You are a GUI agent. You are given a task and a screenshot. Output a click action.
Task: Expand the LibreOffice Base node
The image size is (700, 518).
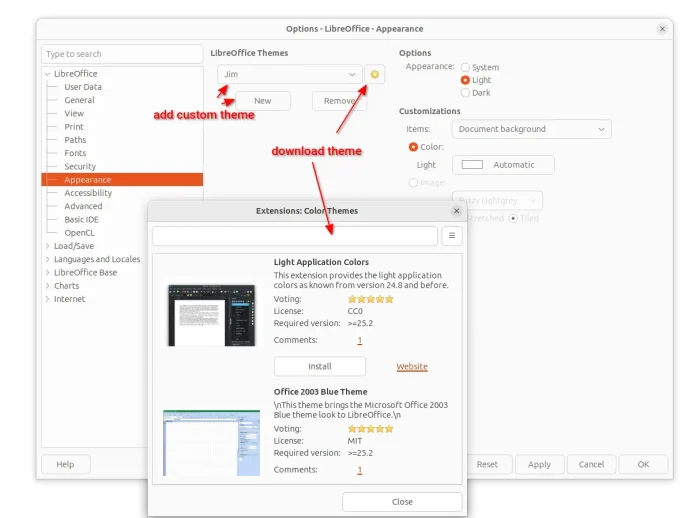click(x=48, y=273)
